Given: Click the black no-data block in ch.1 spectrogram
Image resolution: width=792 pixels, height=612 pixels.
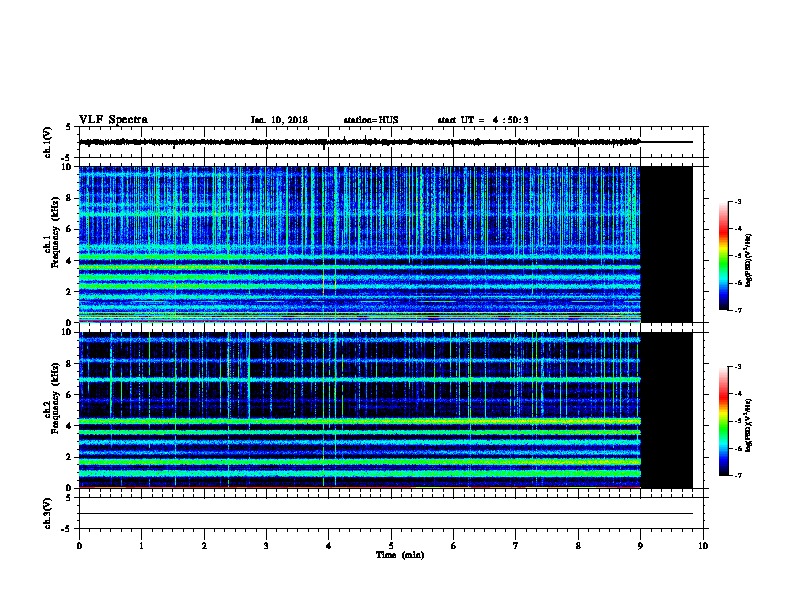Looking at the screenshot, I should point(667,244).
